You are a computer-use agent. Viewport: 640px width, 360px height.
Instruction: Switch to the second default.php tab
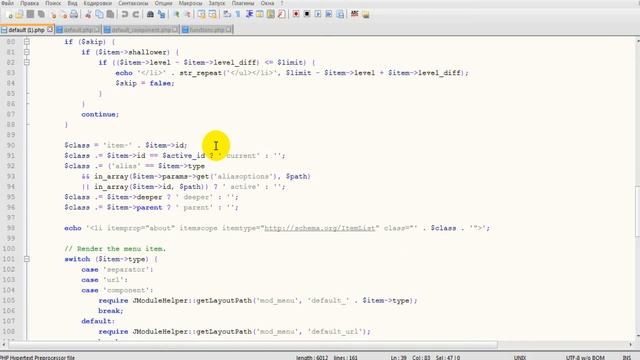78,30
